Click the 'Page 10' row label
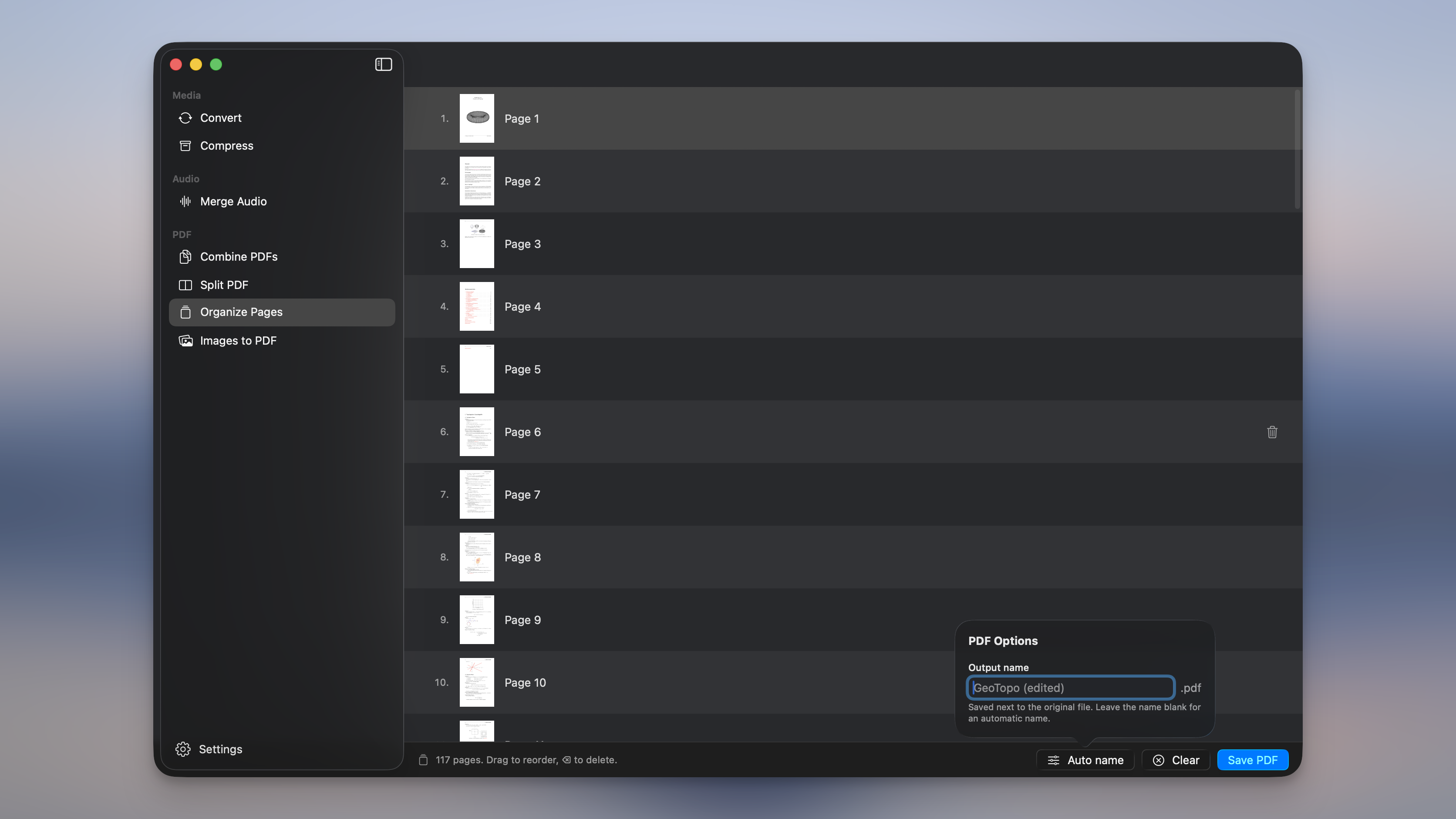 coord(525,683)
